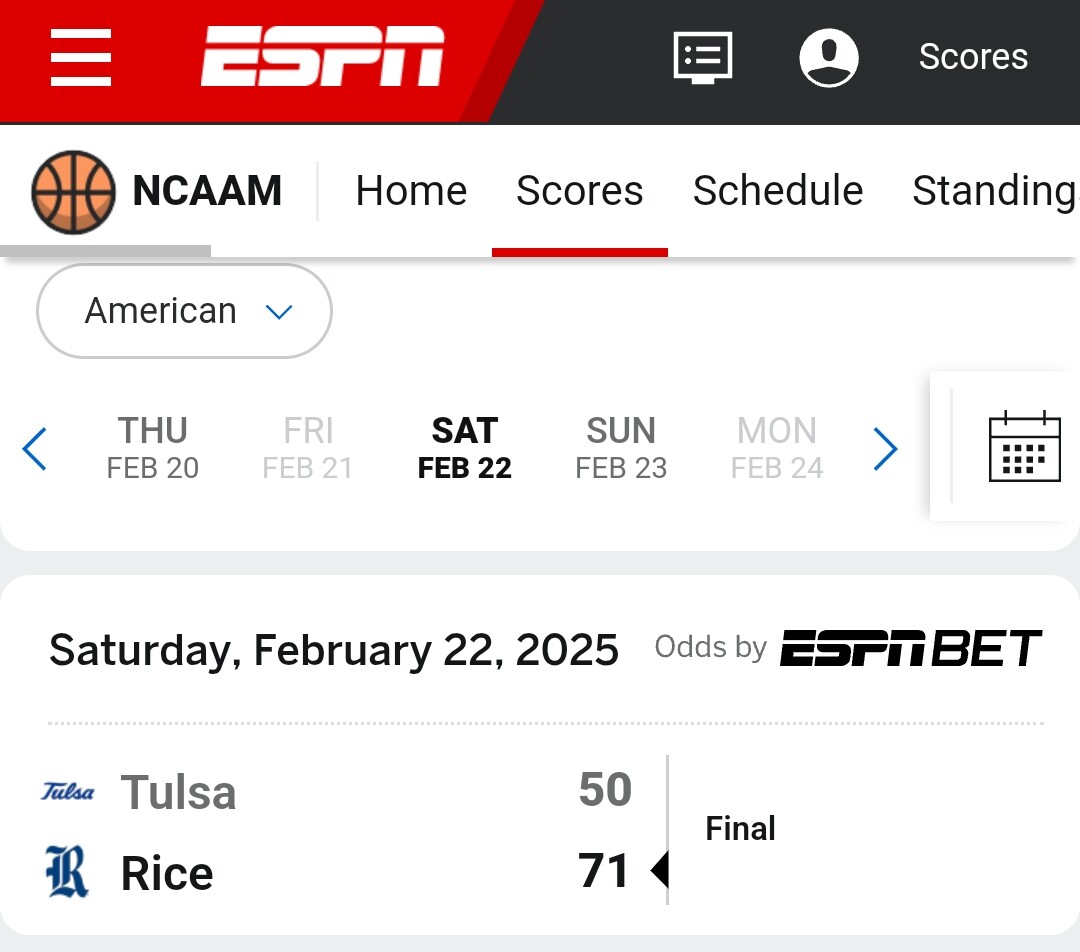Click the NCAAM basketball icon
1080x952 pixels.
coord(73,191)
